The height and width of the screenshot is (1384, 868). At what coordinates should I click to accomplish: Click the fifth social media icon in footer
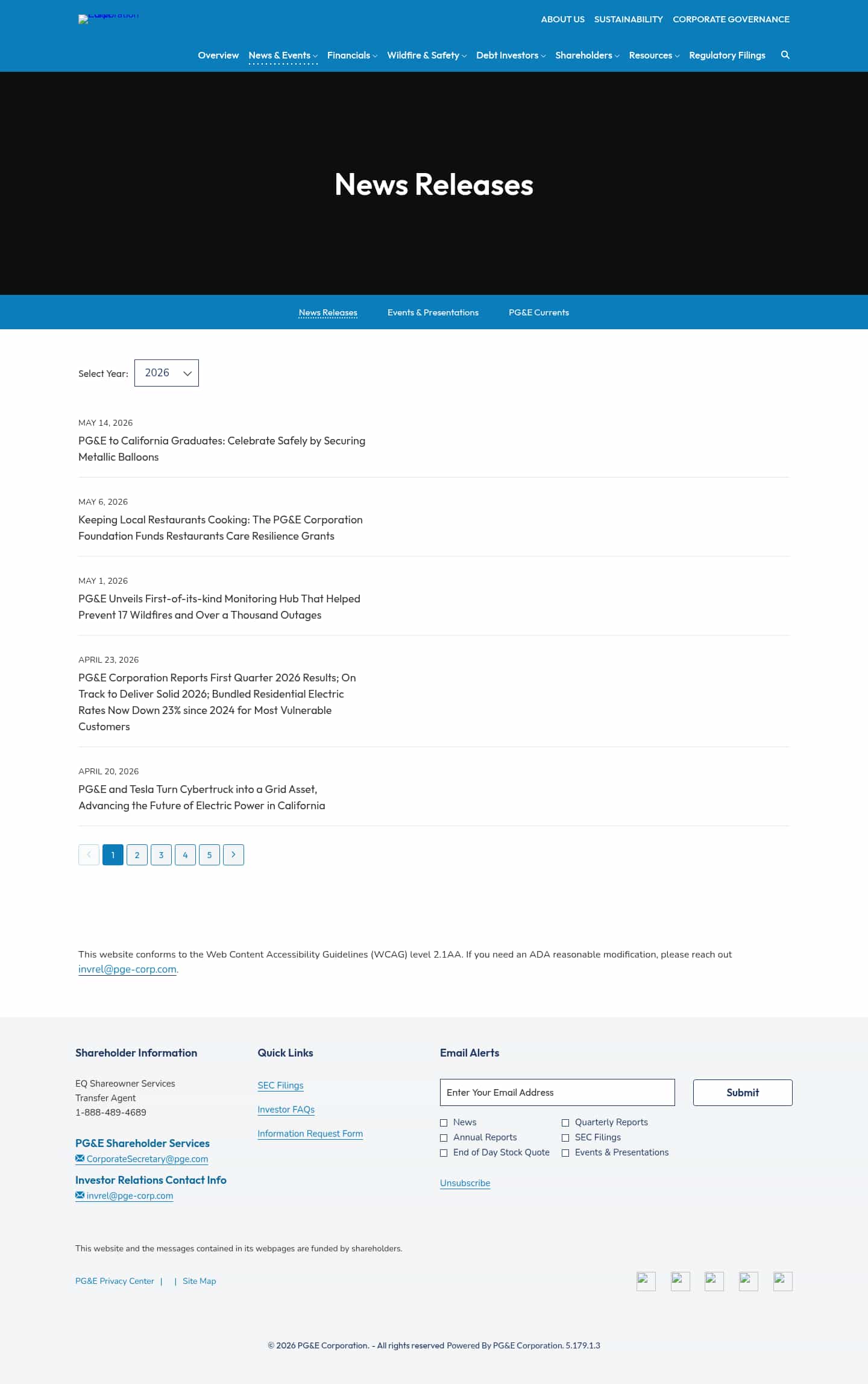pos(783,1281)
